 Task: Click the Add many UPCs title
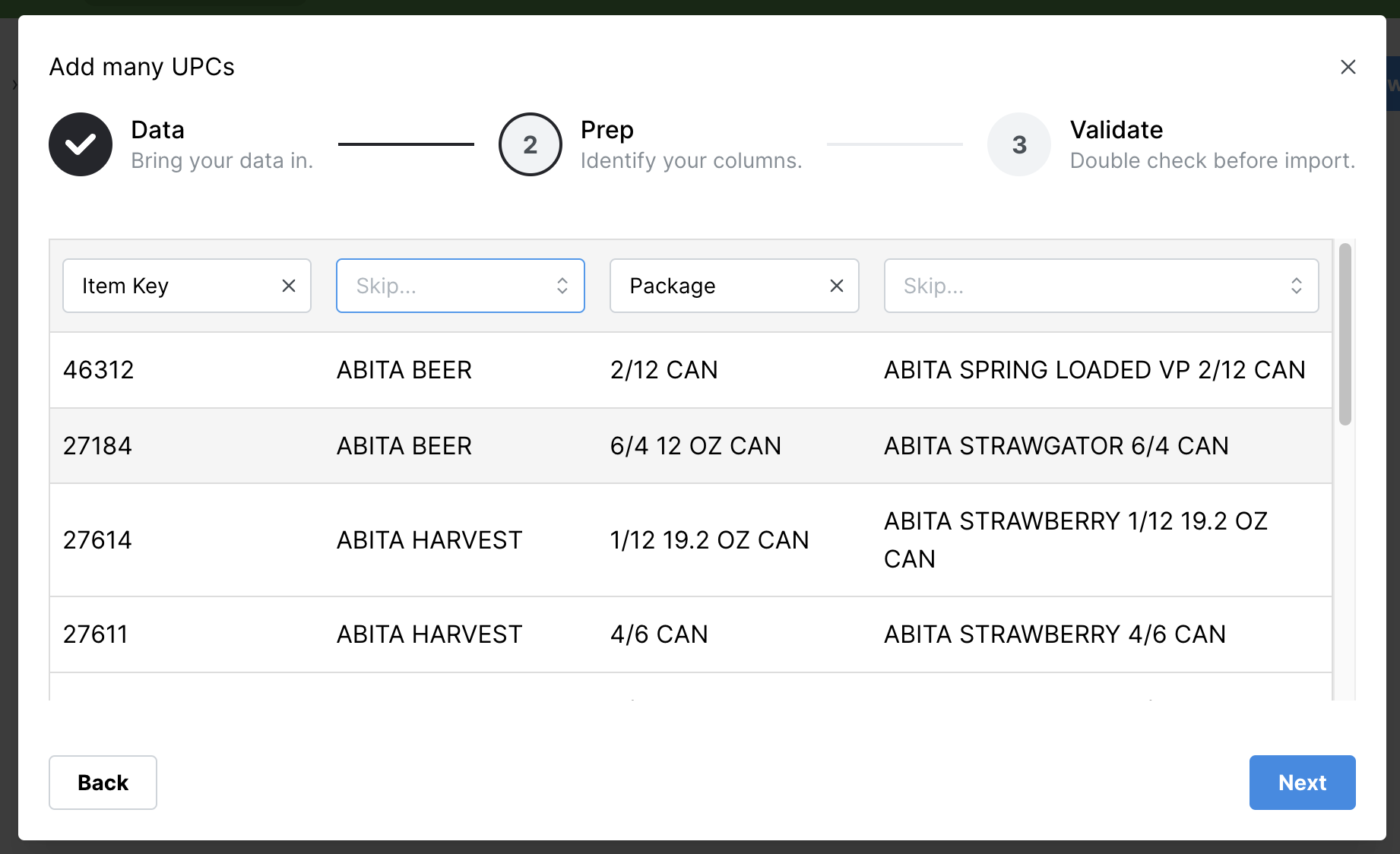pyautogui.click(x=142, y=67)
